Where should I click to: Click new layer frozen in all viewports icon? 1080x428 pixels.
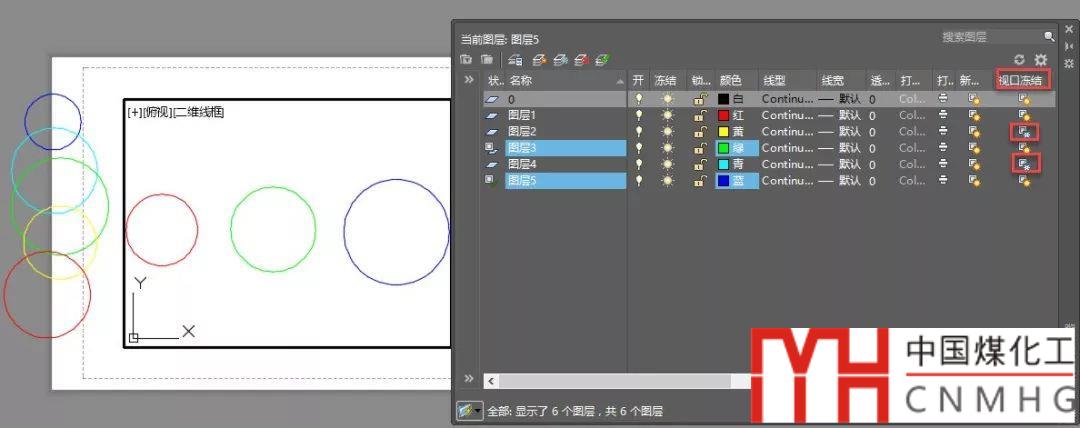[x=561, y=60]
